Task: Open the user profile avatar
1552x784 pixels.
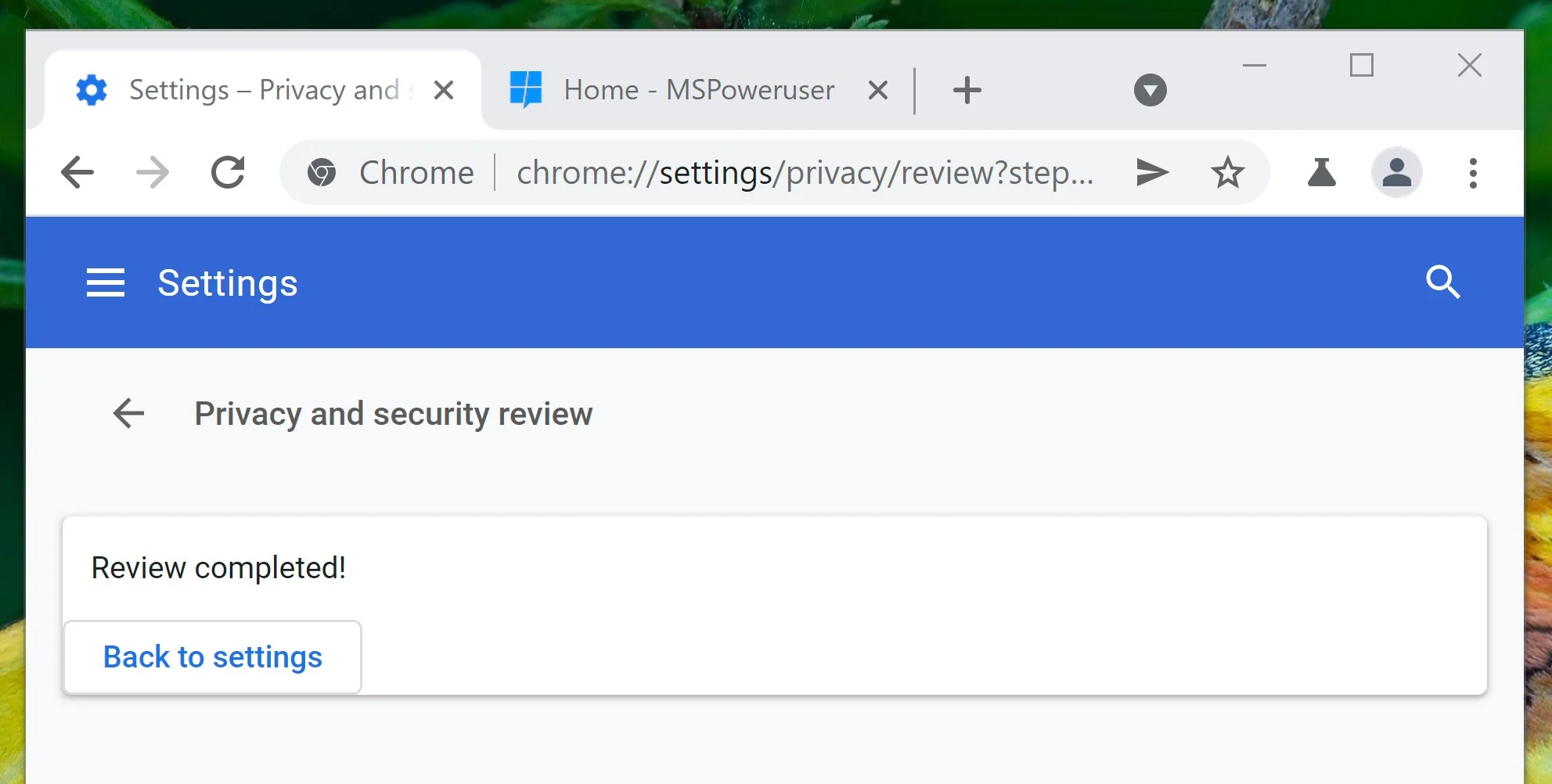Action: [x=1396, y=172]
